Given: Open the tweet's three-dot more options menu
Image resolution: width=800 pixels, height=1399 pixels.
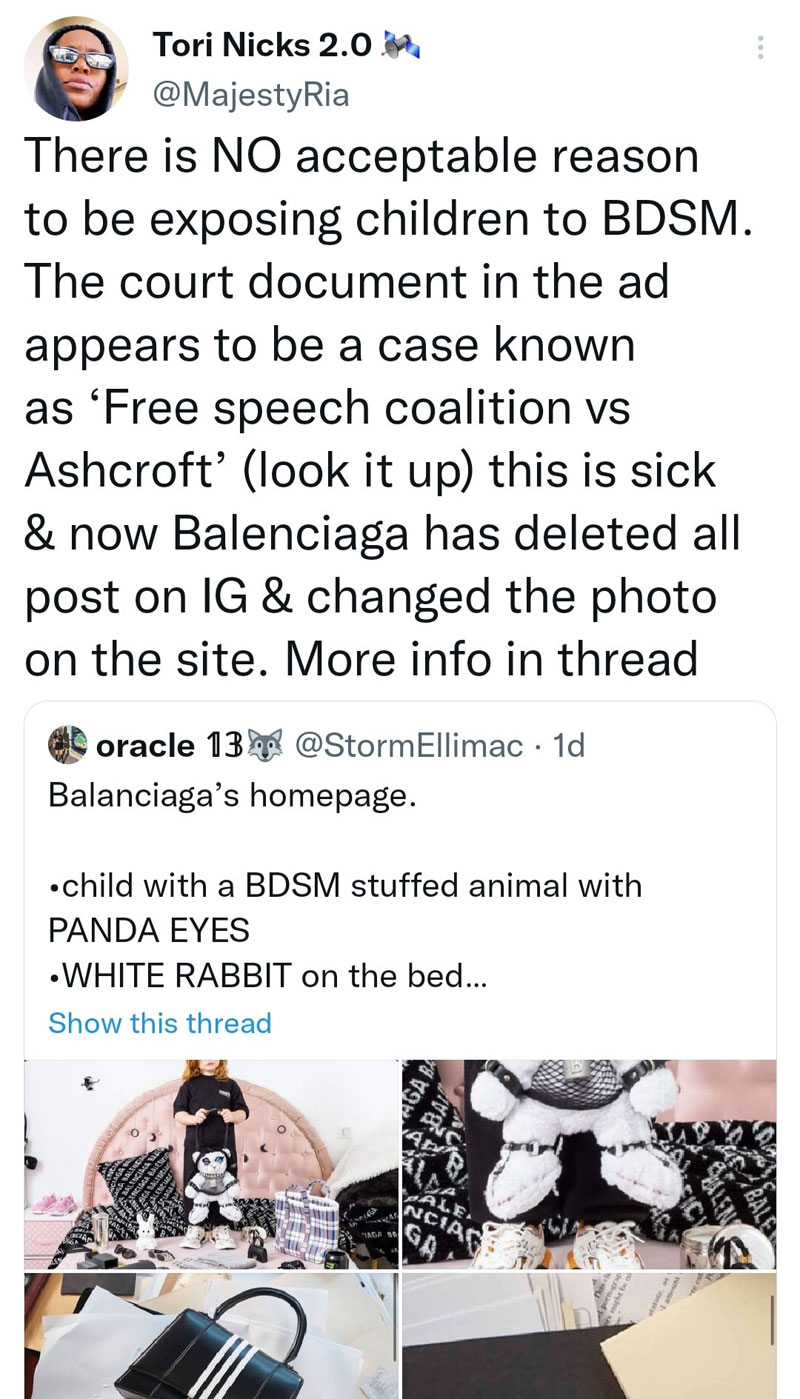Looking at the screenshot, I should pos(760,47).
